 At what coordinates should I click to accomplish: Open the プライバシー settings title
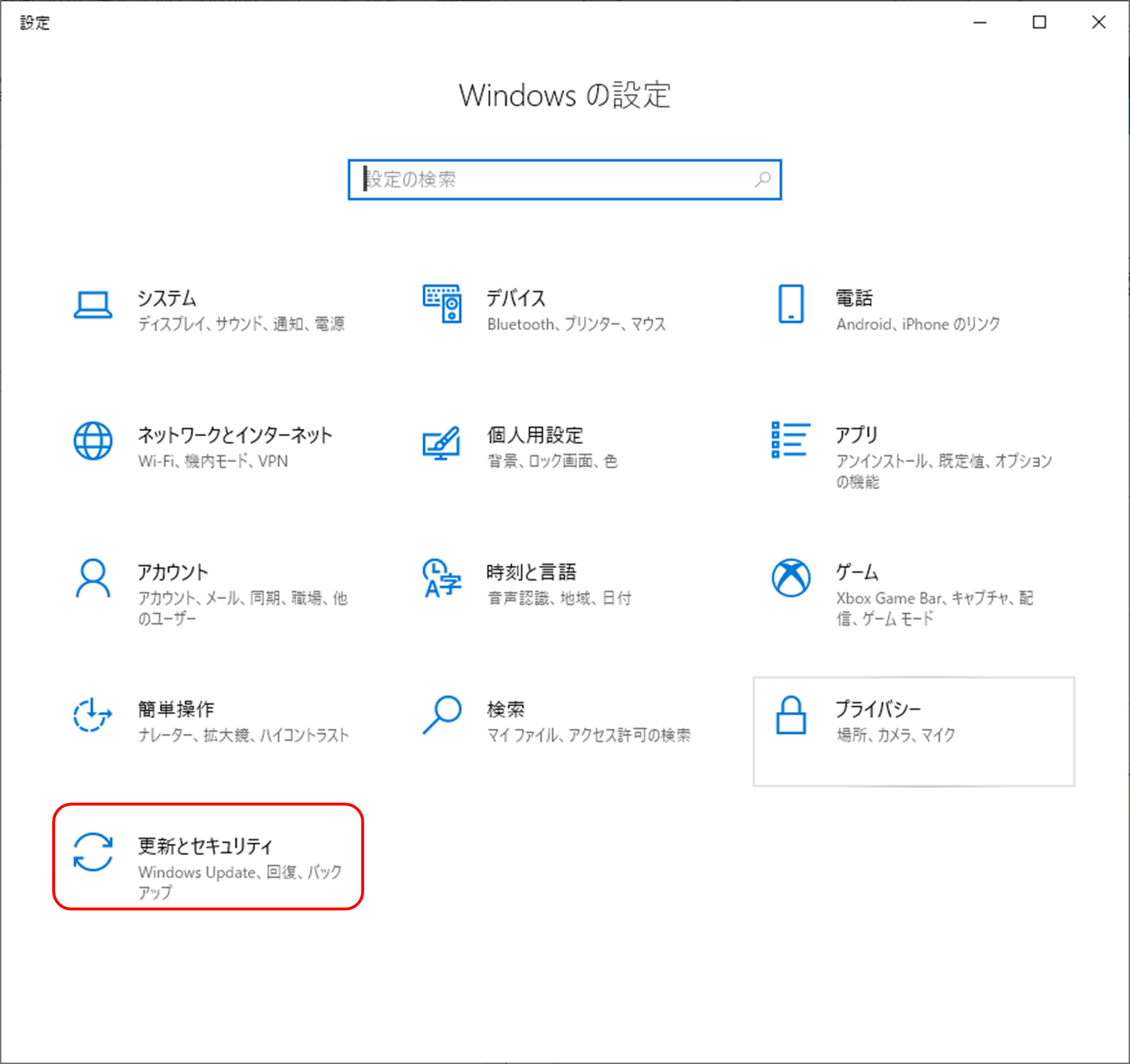click(x=878, y=709)
